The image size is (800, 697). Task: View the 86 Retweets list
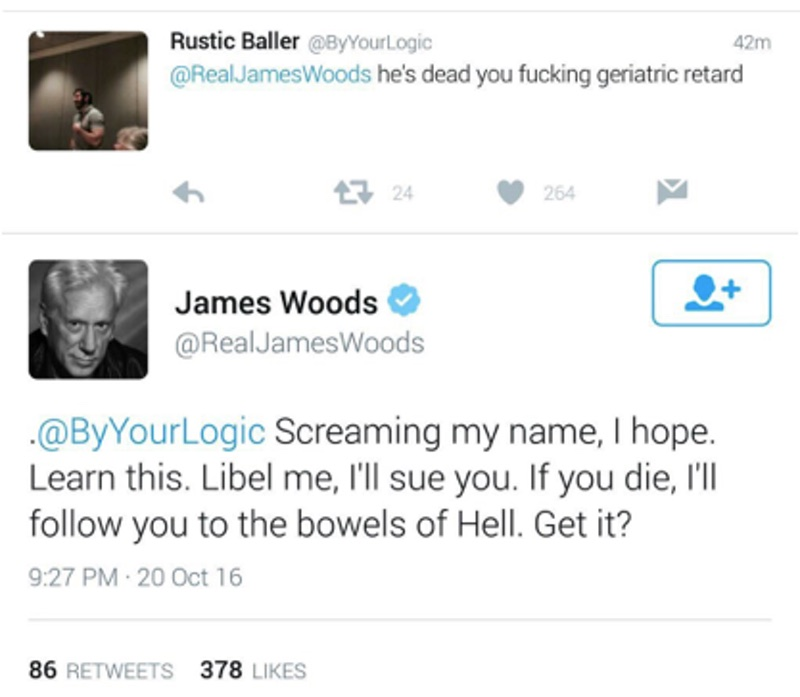click(x=101, y=670)
